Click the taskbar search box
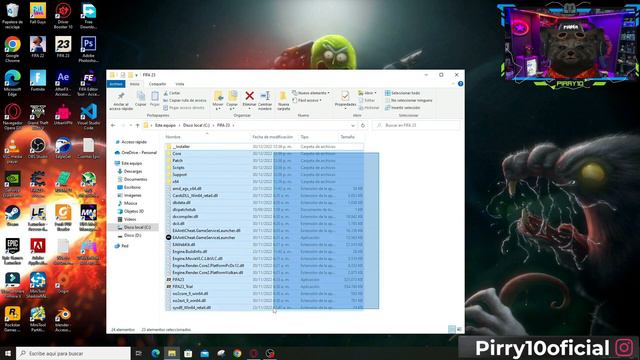The image size is (640, 360). (x=73, y=353)
